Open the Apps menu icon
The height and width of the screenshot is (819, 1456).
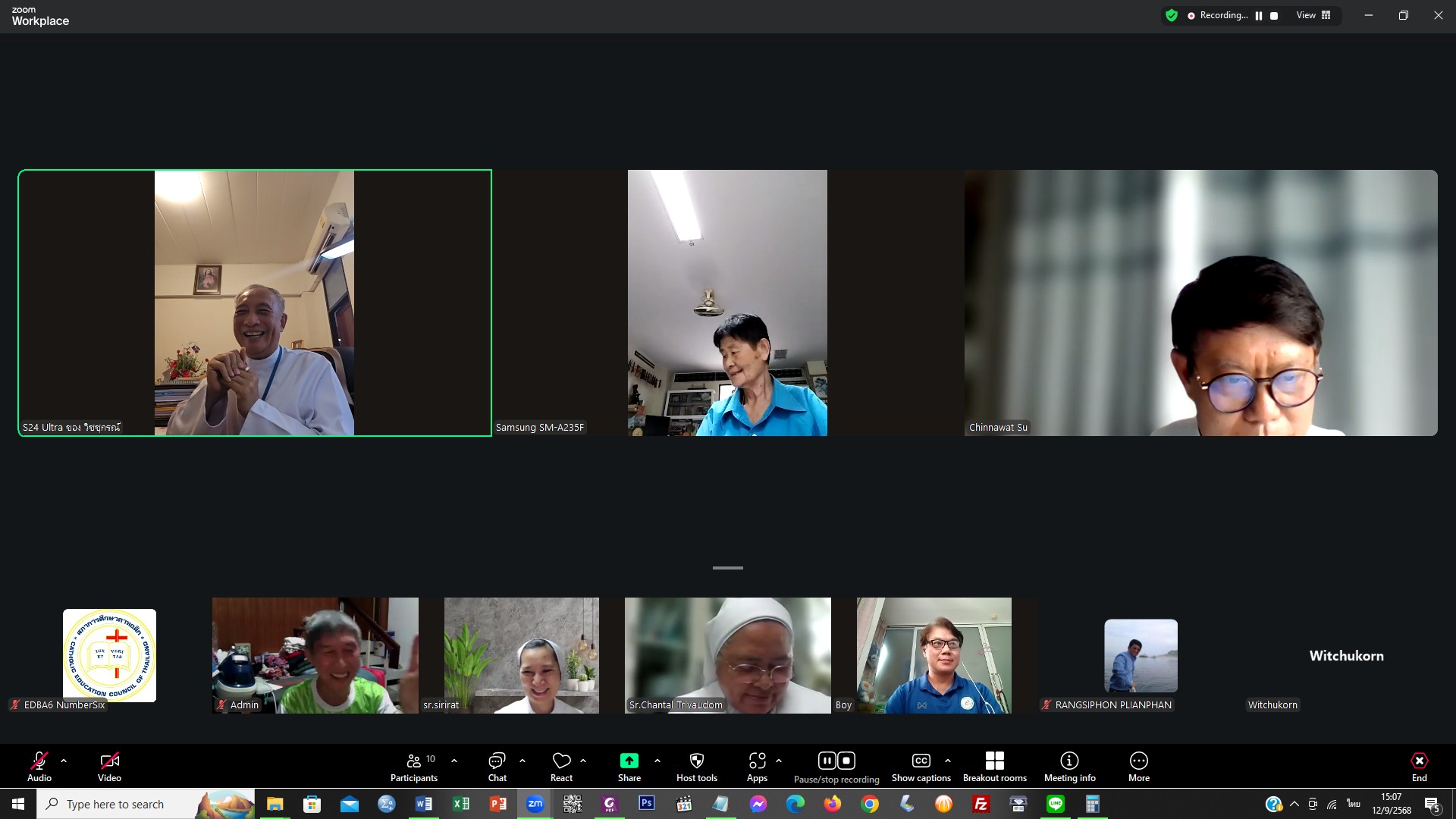tap(757, 761)
